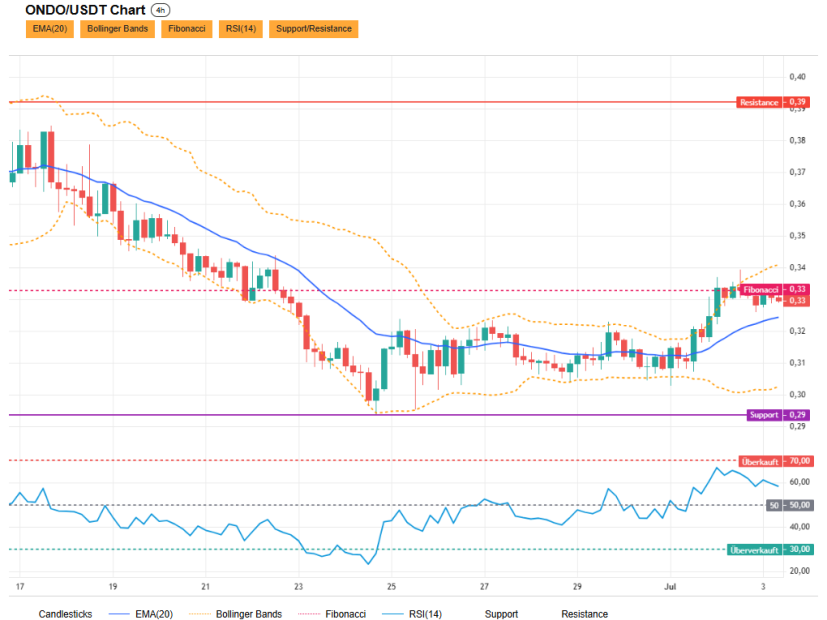Click the ONDO/USDT Chart title
This screenshot has height=620, width=827.
tap(85, 10)
